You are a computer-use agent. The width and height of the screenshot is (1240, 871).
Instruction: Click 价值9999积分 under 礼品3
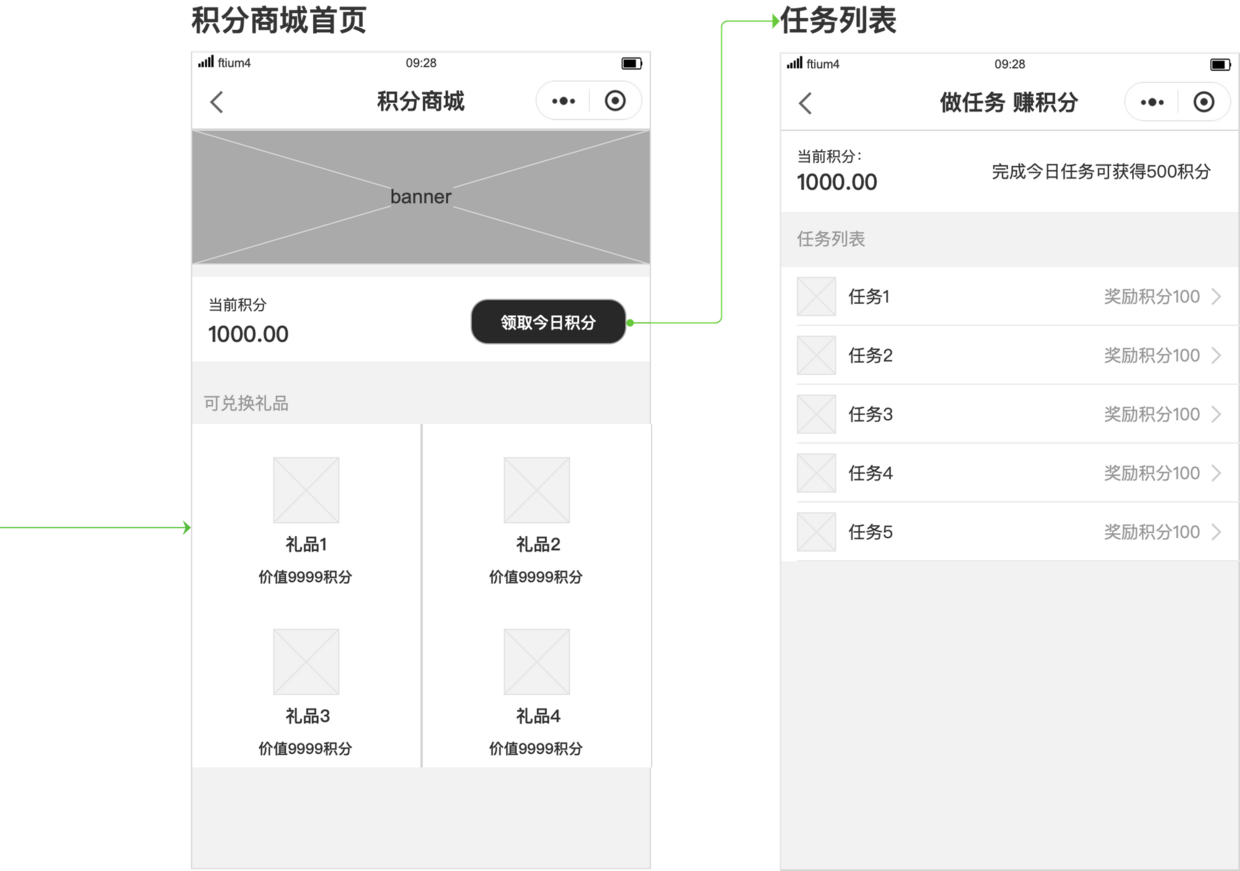[x=306, y=749]
